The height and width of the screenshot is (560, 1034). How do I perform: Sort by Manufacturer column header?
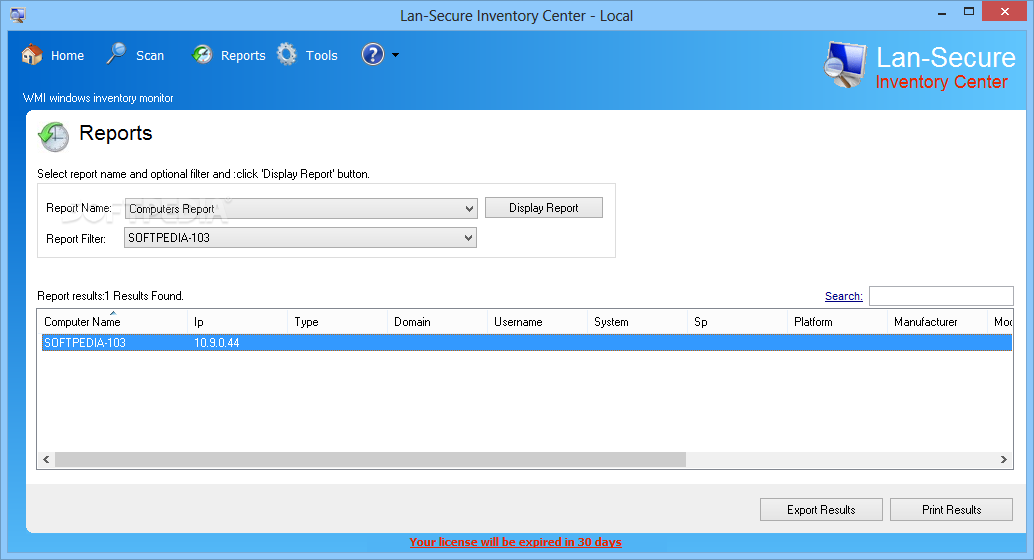(937, 321)
